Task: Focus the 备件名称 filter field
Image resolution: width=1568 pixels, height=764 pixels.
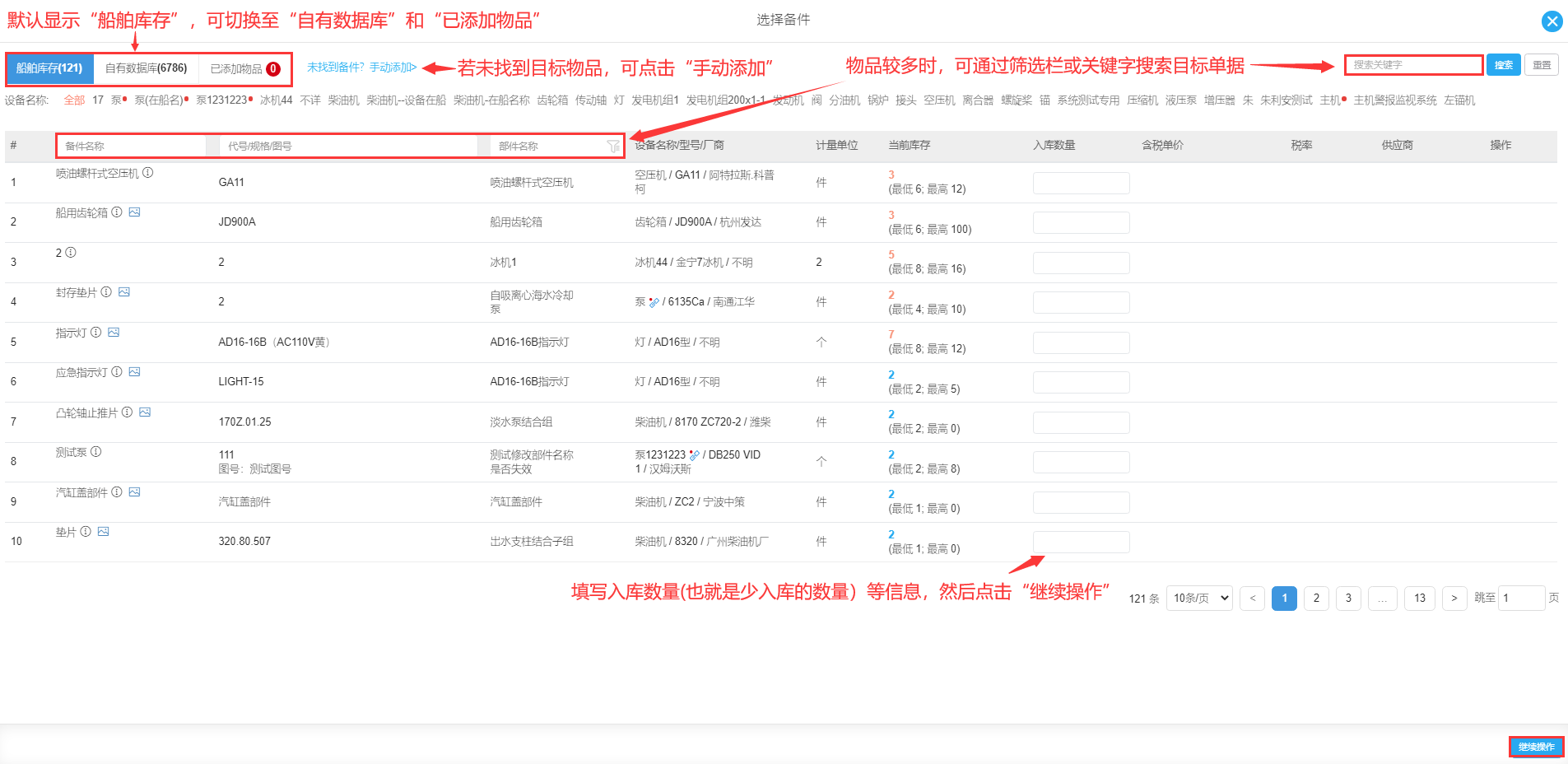Action: point(132,147)
